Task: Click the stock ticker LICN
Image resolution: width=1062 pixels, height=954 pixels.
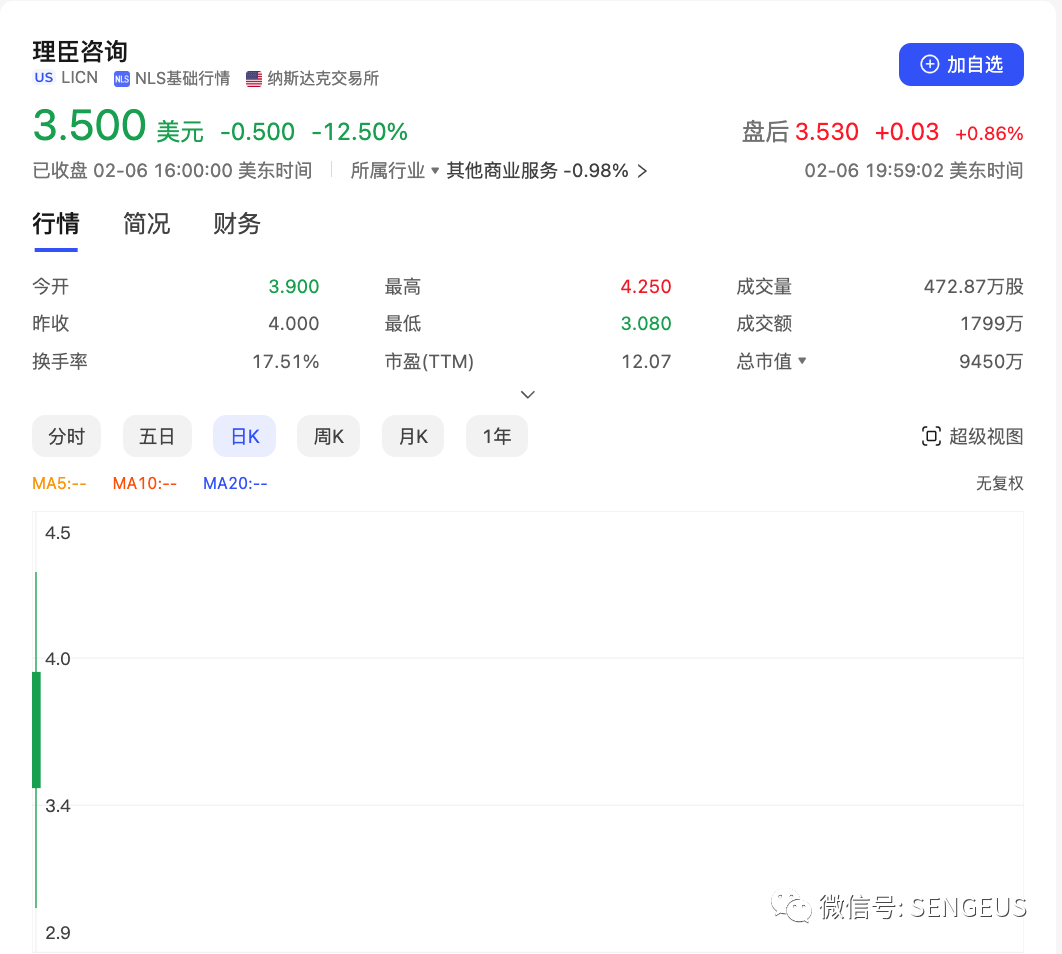Action: (x=79, y=78)
